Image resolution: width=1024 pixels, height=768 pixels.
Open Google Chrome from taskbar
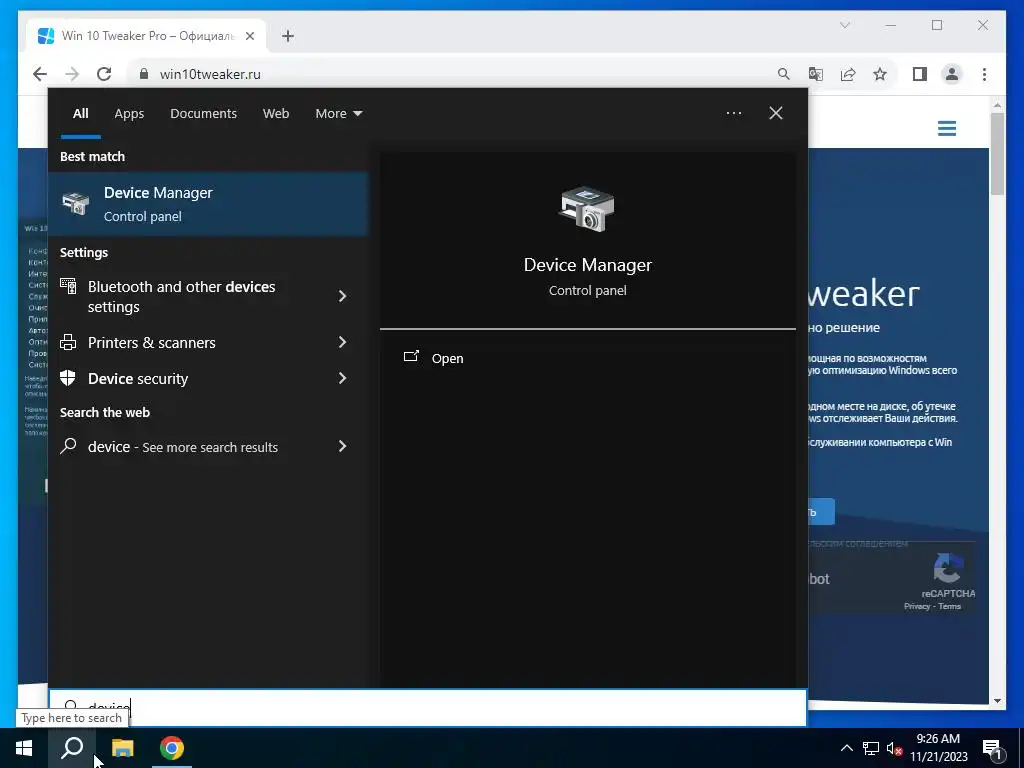click(172, 748)
